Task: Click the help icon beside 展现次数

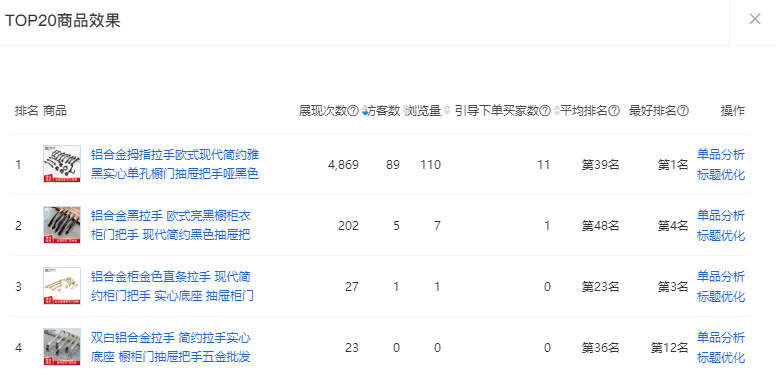Action: click(353, 111)
